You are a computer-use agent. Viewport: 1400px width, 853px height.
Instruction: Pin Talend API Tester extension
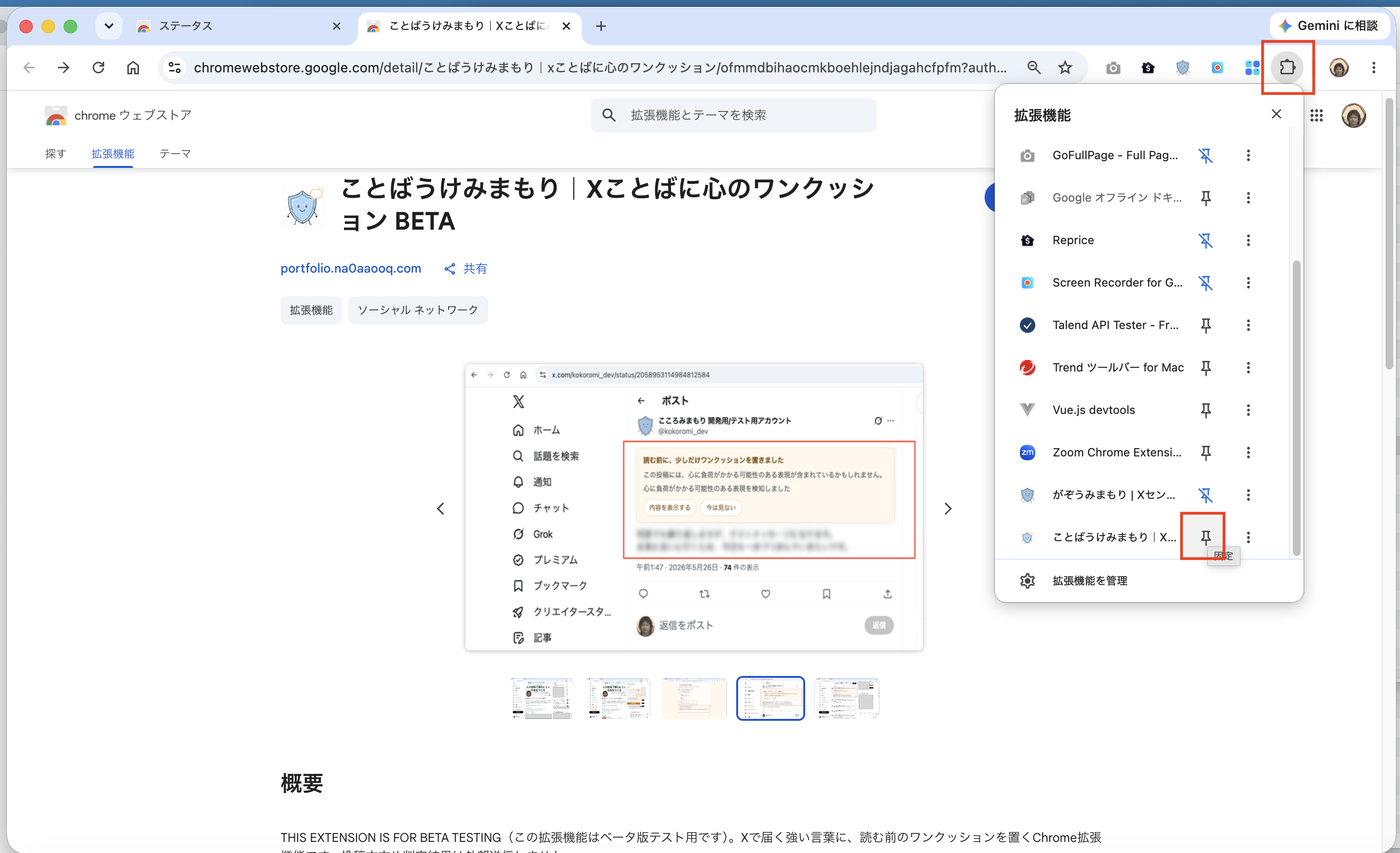(x=1205, y=325)
